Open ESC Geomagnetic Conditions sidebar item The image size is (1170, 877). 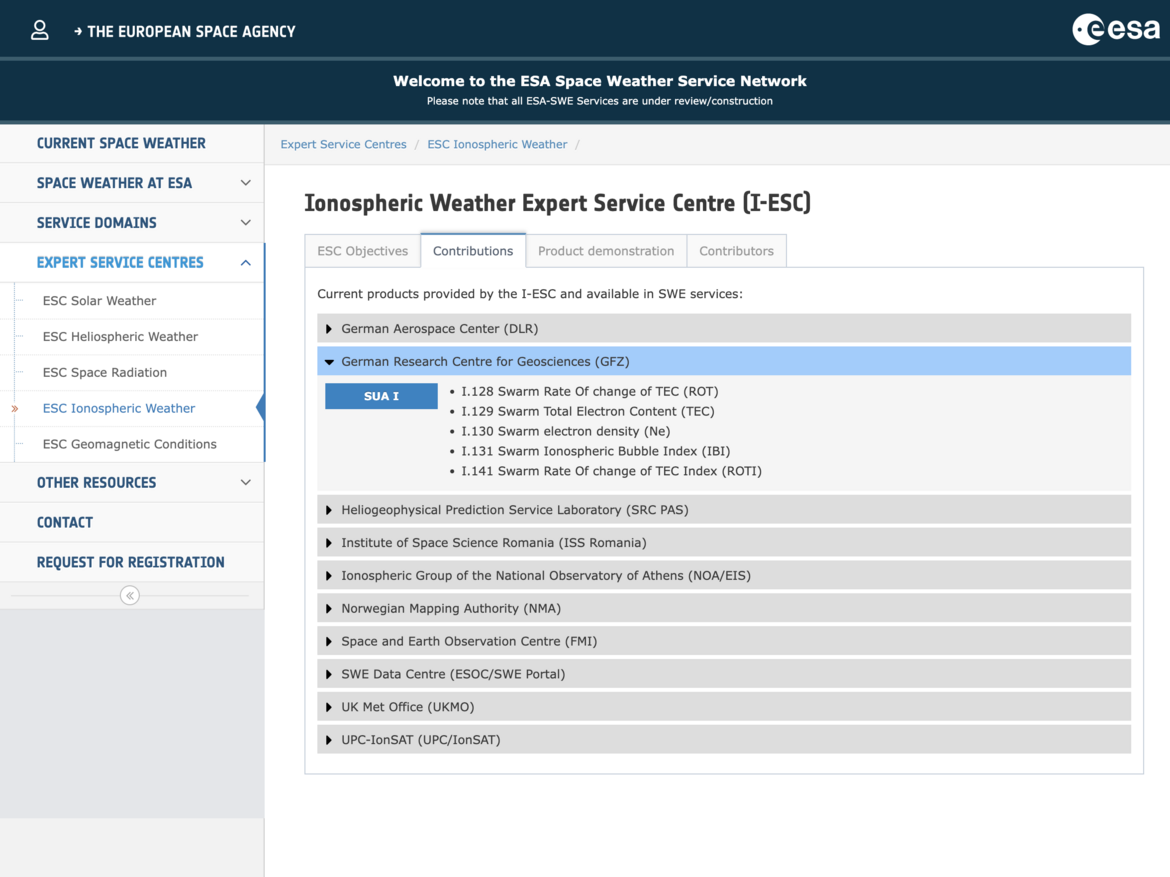(x=129, y=444)
